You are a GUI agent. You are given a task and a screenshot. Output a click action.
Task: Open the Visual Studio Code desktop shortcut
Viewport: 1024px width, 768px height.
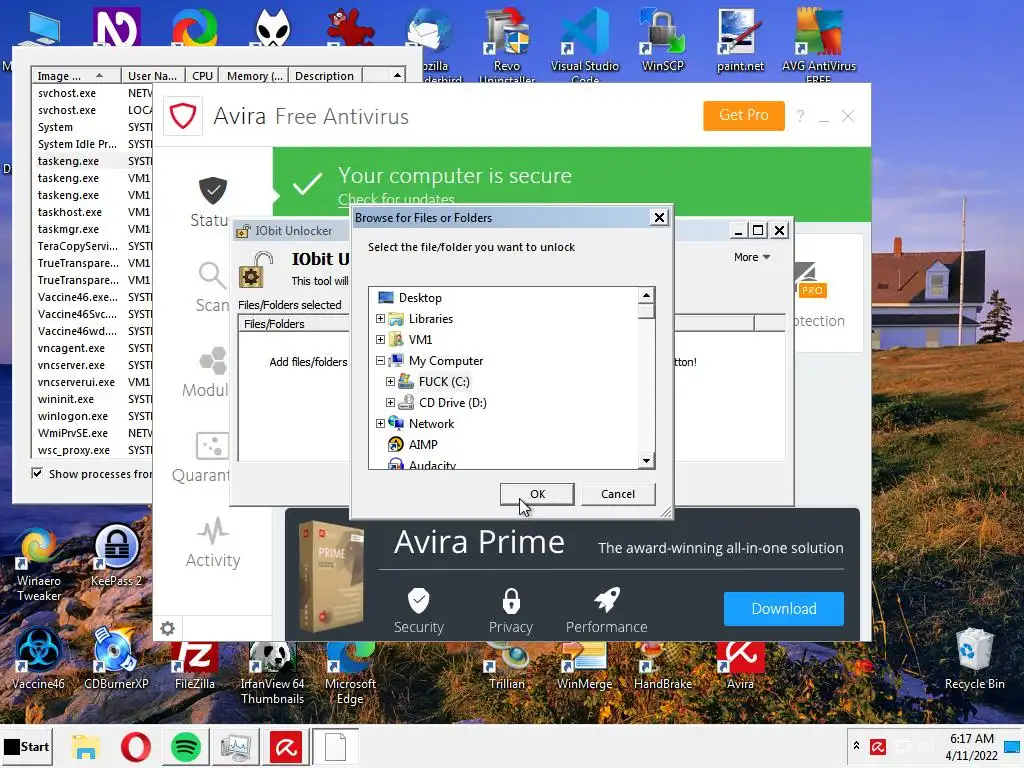click(x=584, y=44)
